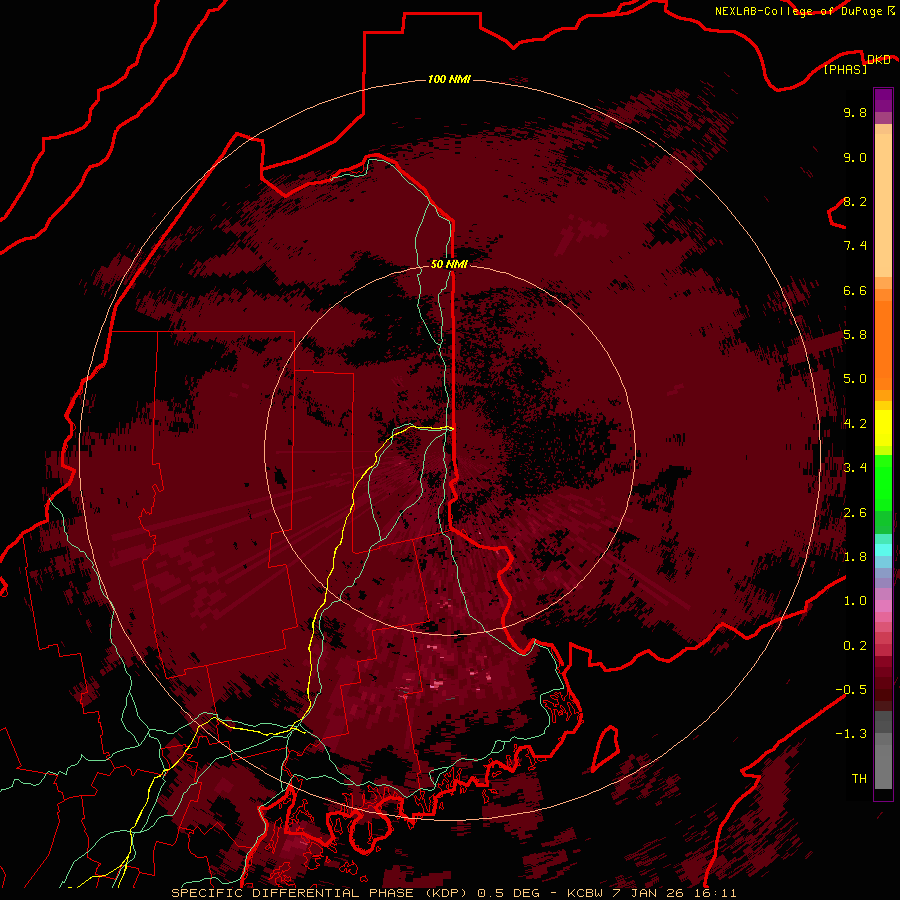Click the NEXLAB-College of DuPage label
The image size is (900, 900).
[x=798, y=11]
